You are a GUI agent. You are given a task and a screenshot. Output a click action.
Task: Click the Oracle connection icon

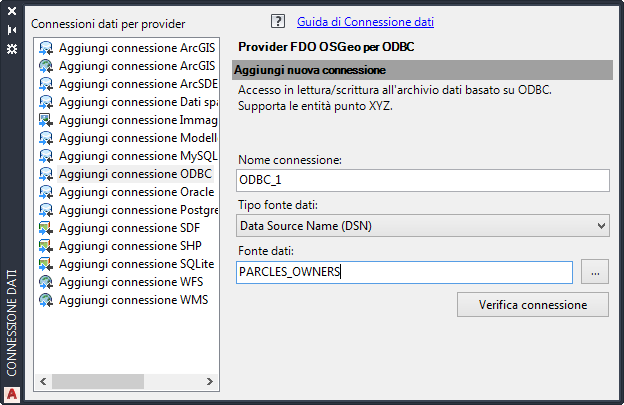pos(45,192)
